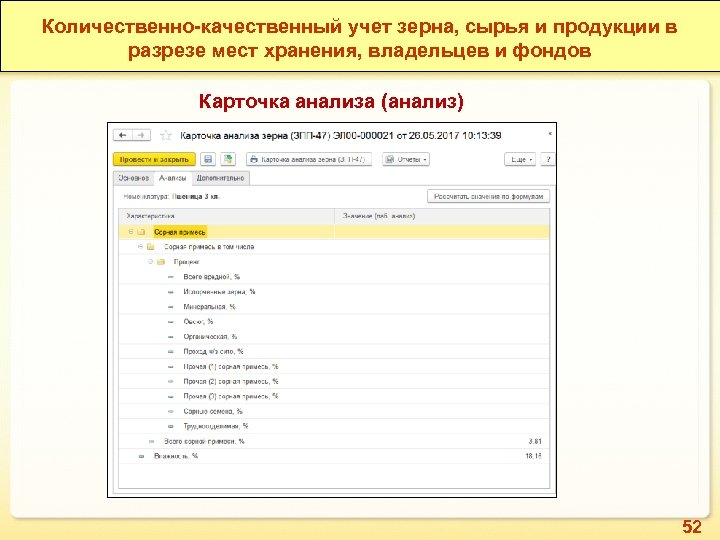Click the value cell showing 18,15

coord(442,456)
